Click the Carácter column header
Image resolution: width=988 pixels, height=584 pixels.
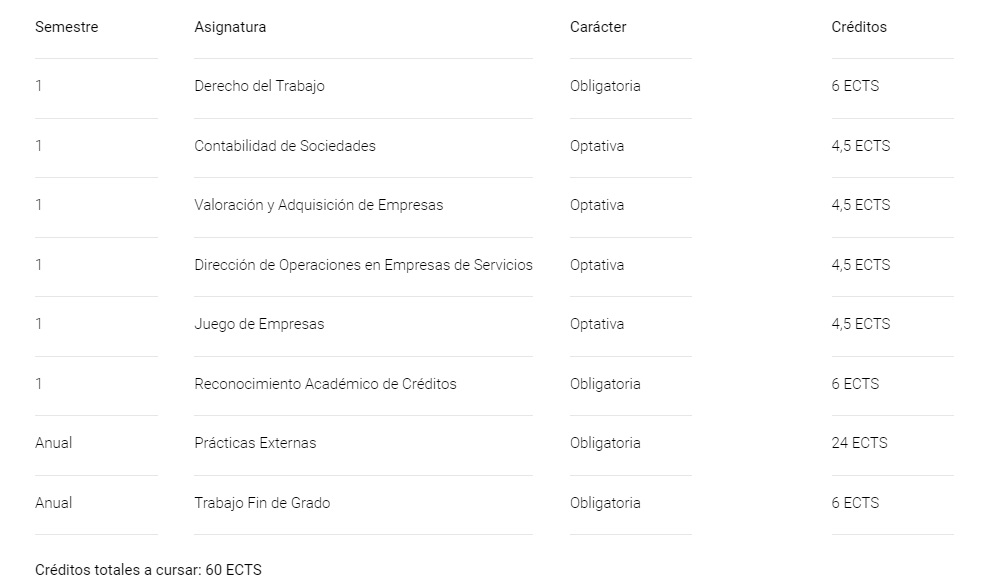(x=598, y=27)
